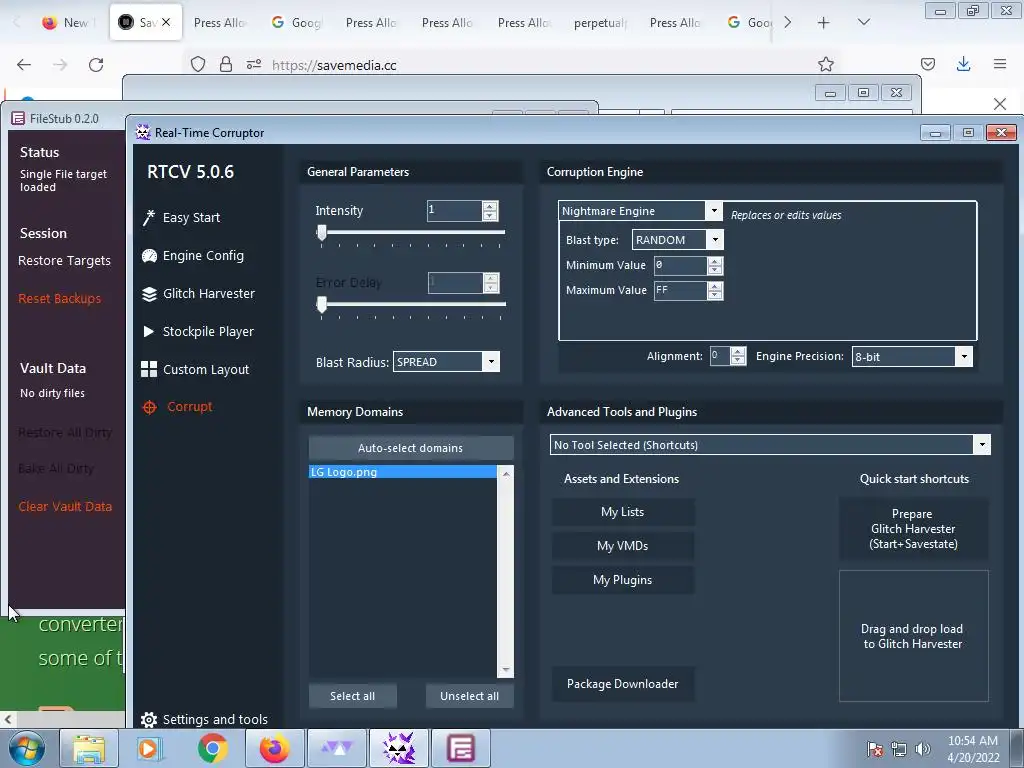
Task: List all Firefox tabs chevron
Action: (x=863, y=22)
